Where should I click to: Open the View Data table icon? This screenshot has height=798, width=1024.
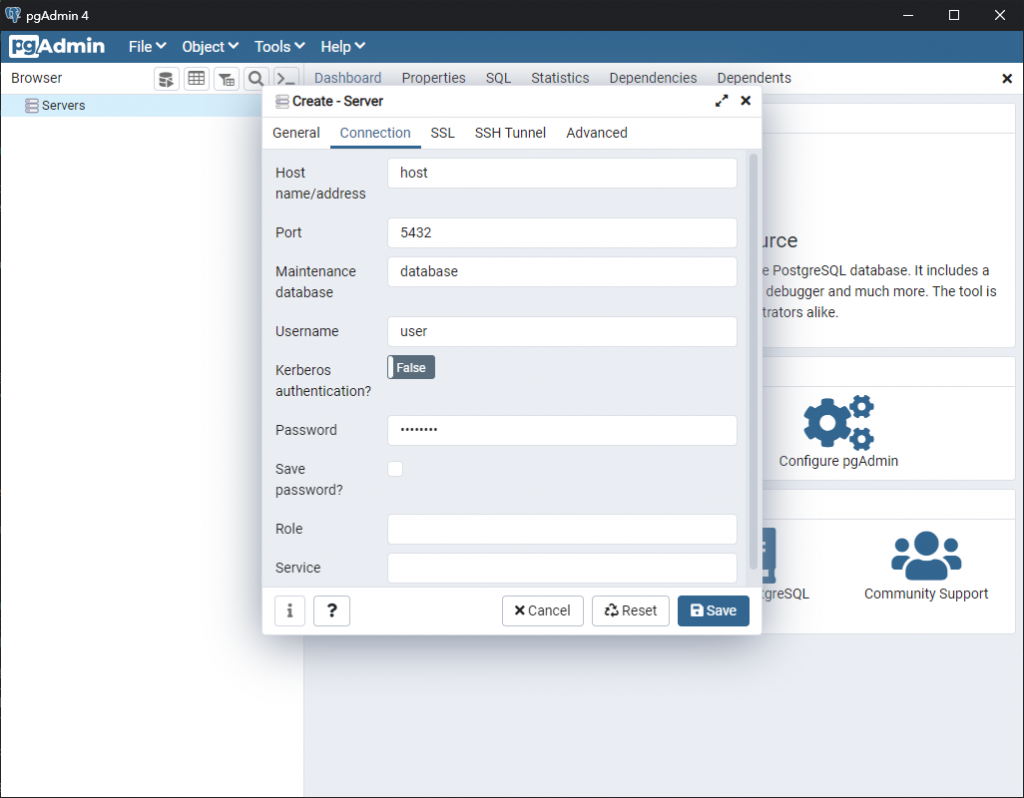(197, 79)
